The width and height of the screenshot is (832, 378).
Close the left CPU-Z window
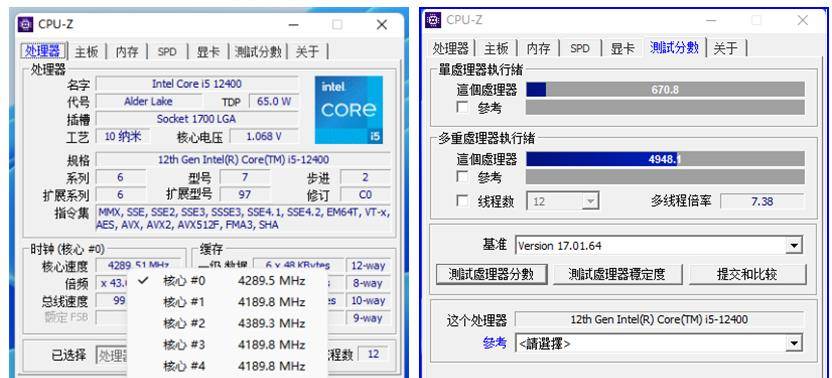382,24
